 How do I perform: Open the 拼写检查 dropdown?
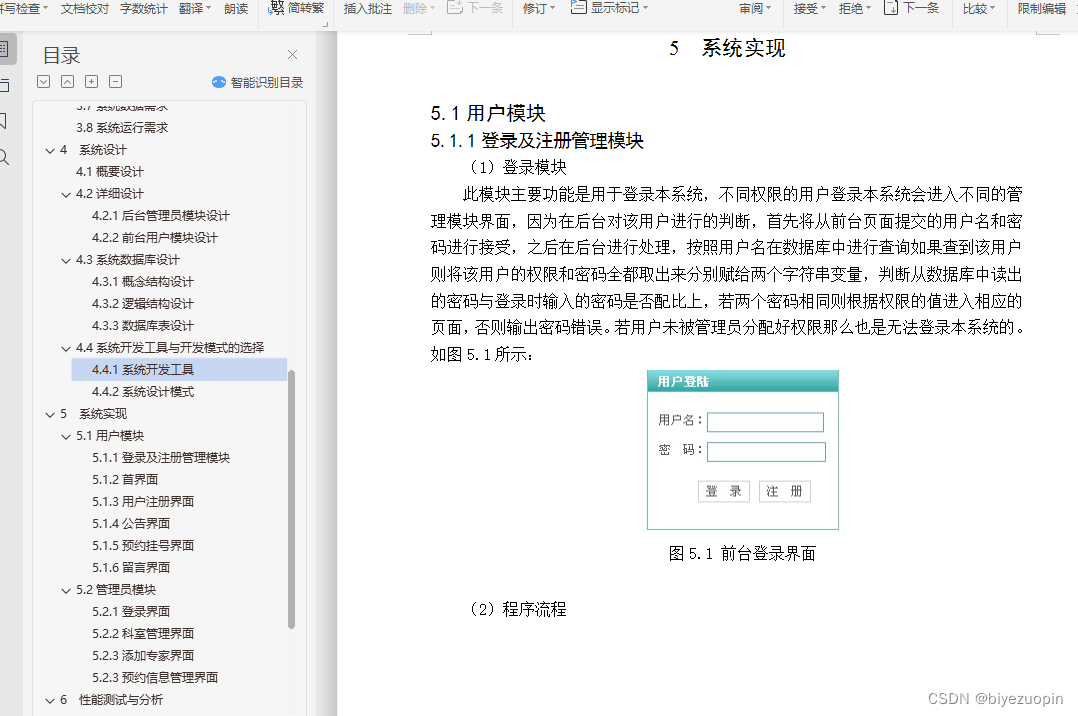[23, 8]
